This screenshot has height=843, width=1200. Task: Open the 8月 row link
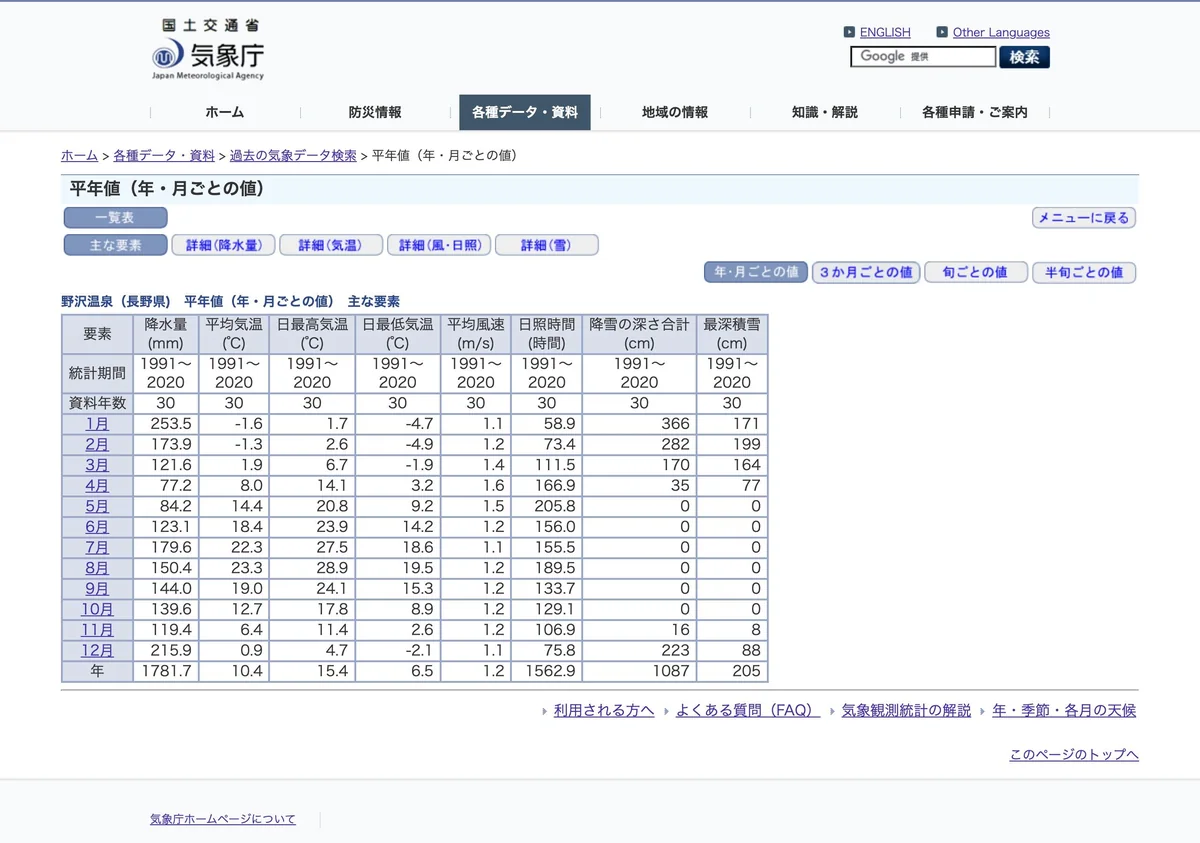(x=97, y=568)
